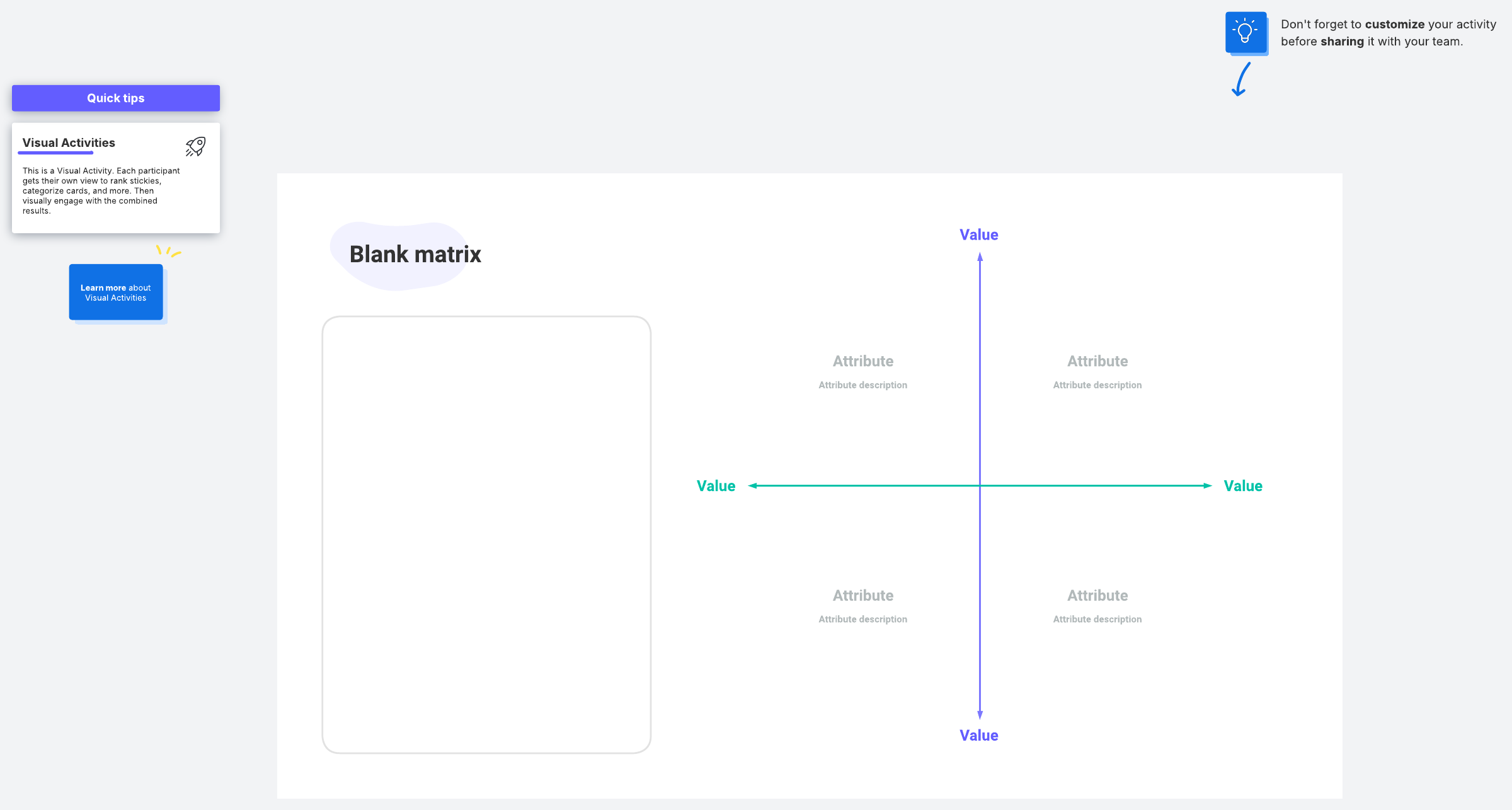
Task: Click the top-left quadrant Attribute heading
Action: (x=862, y=361)
